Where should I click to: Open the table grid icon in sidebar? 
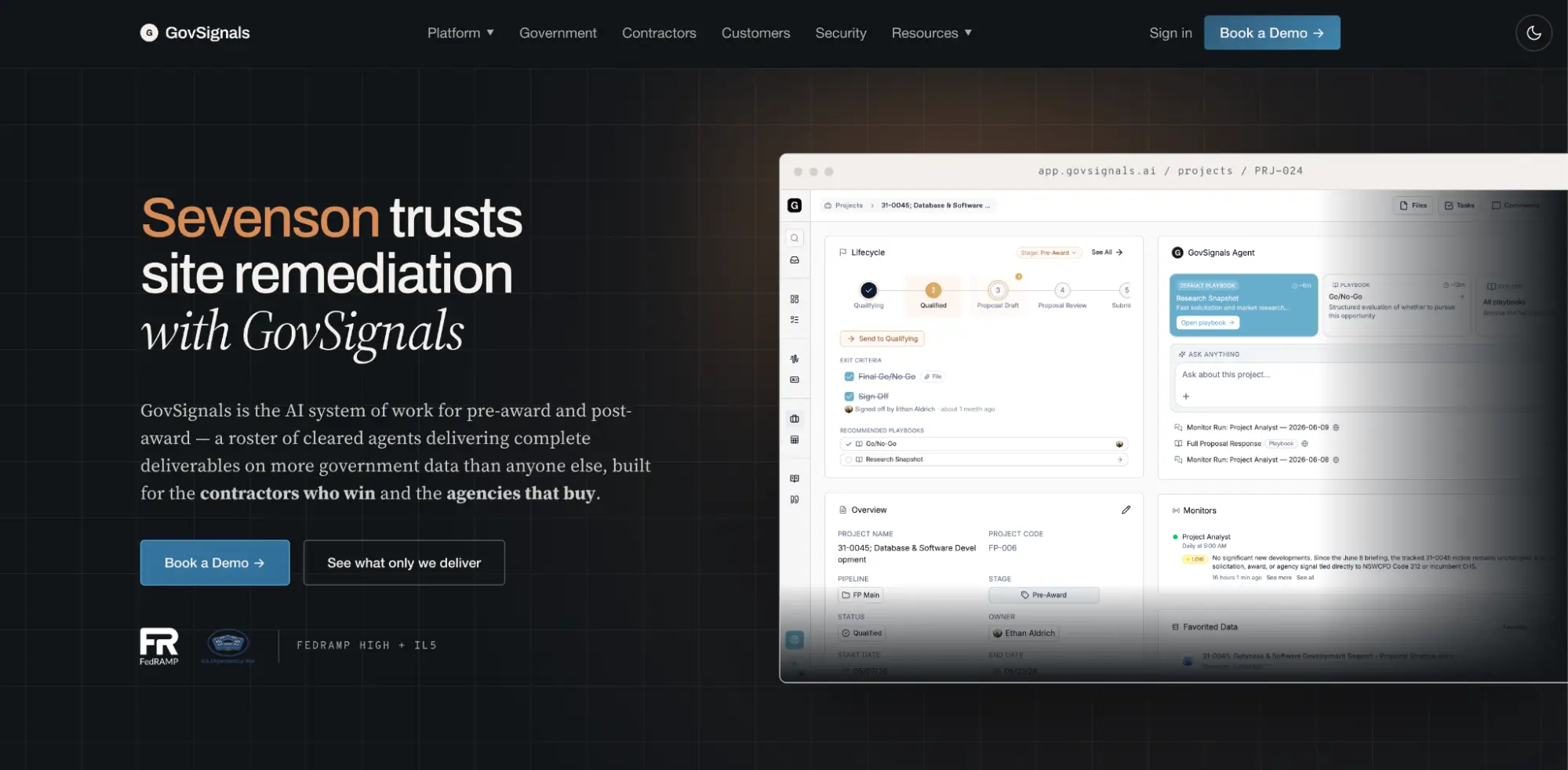[x=795, y=440]
